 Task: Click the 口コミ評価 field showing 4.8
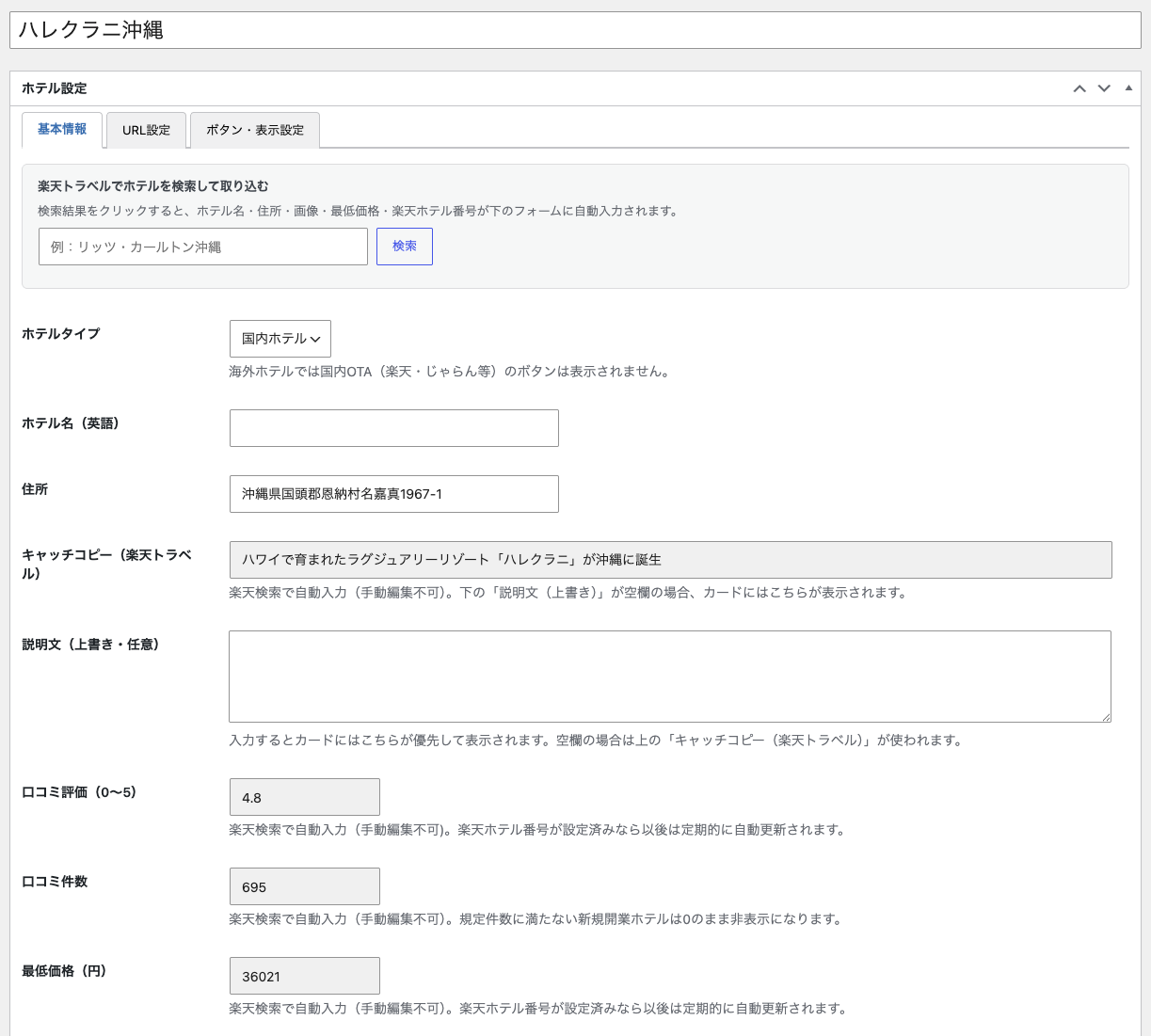305,797
